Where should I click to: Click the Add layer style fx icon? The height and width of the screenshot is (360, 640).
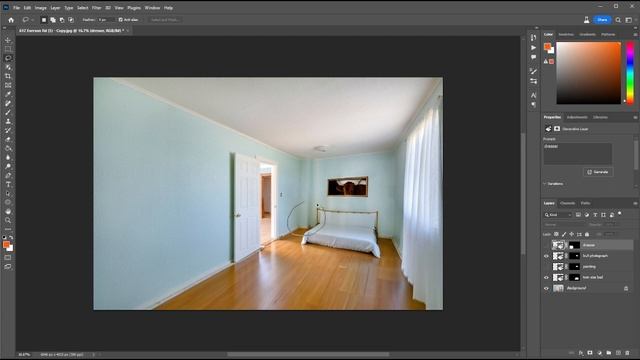[580, 353]
